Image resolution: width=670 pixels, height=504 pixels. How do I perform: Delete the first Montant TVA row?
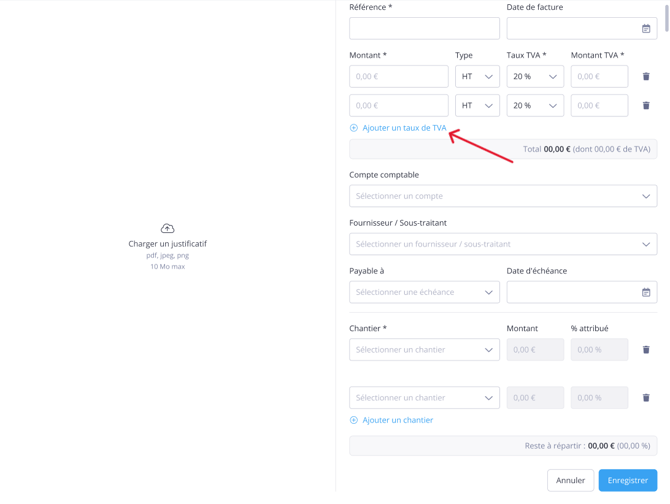tap(646, 77)
